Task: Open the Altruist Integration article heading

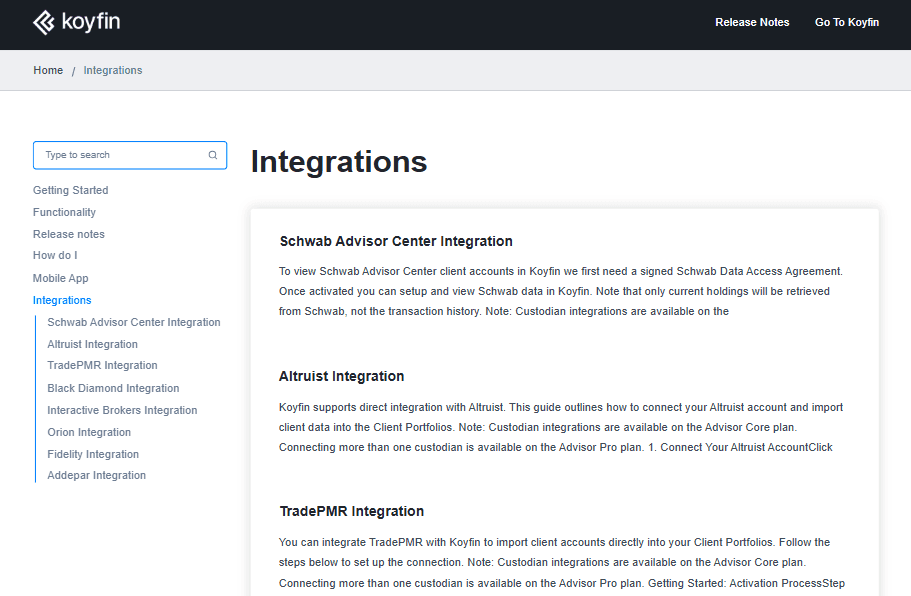Action: (341, 376)
